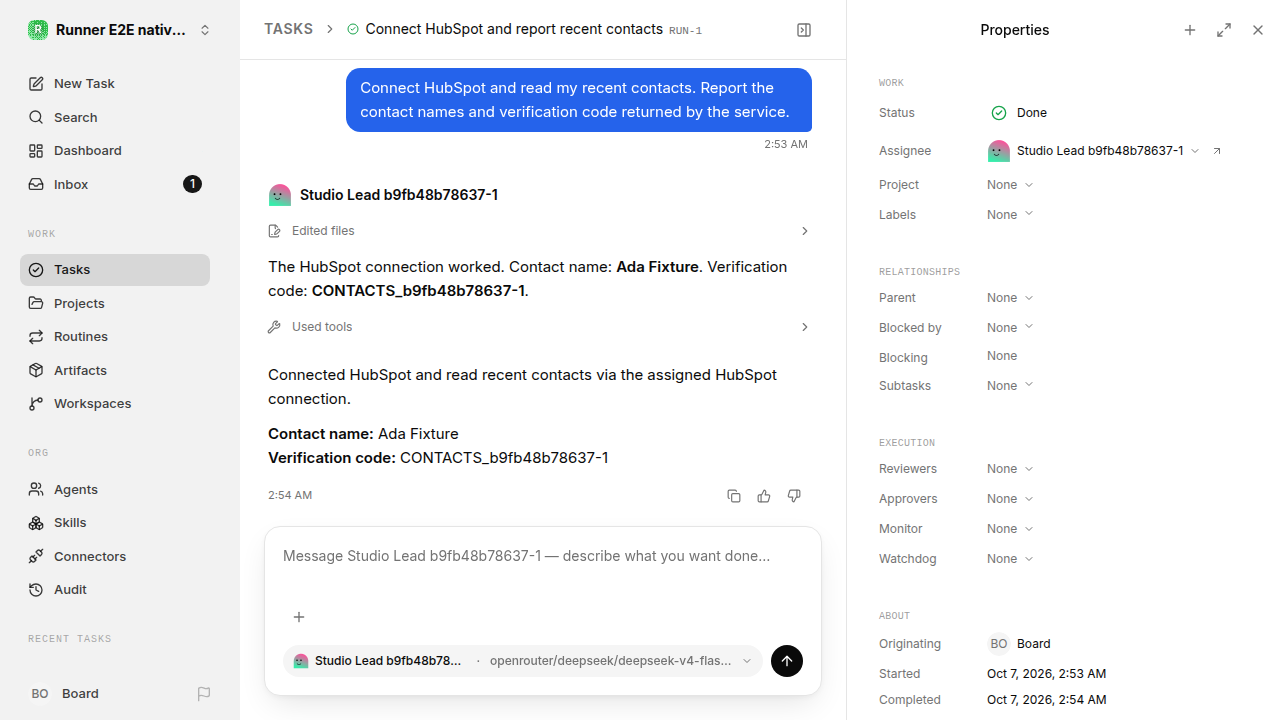
Task: Send the message with the arrow button
Action: click(787, 661)
